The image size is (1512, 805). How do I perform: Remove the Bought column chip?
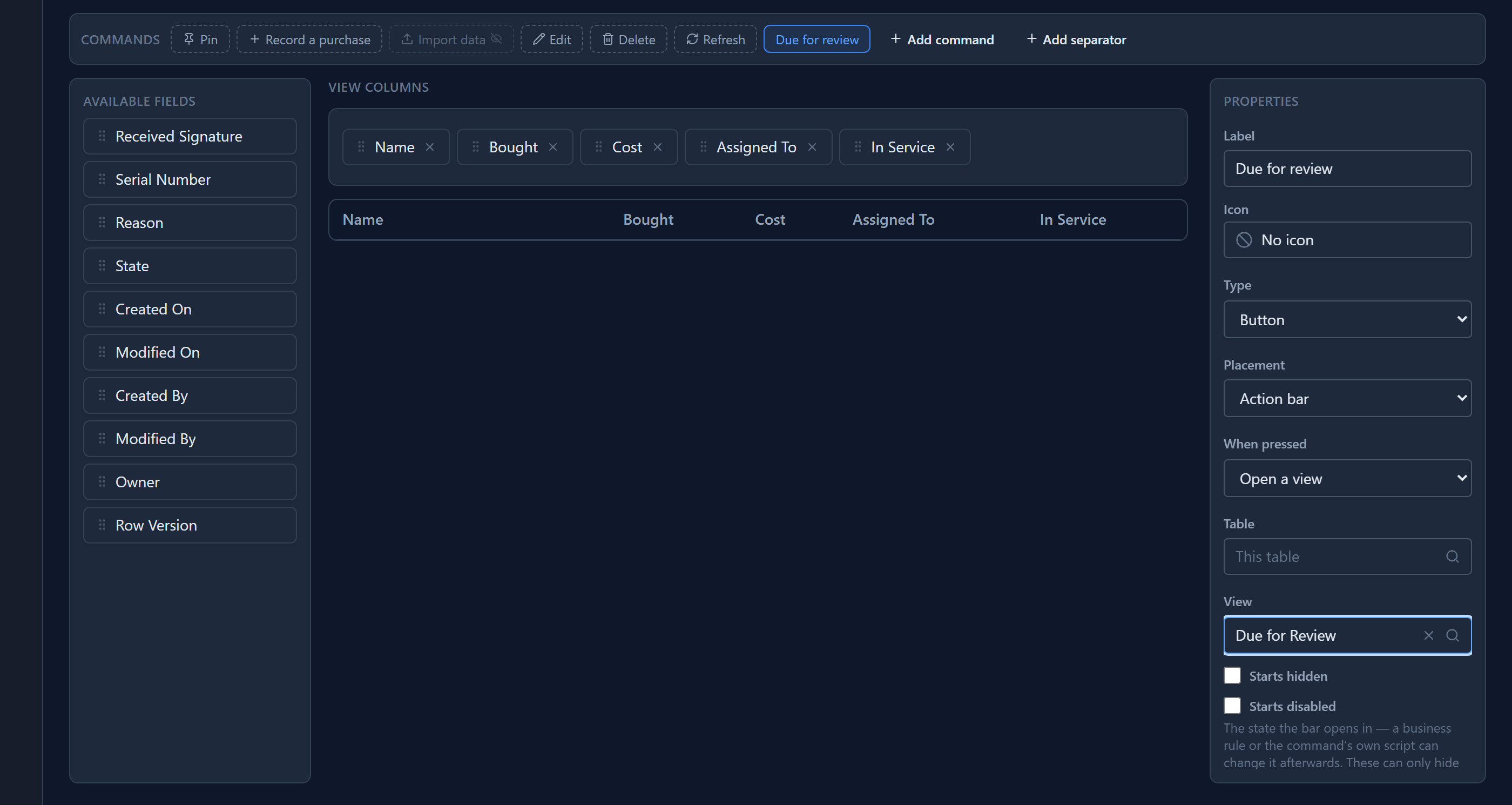tap(553, 147)
